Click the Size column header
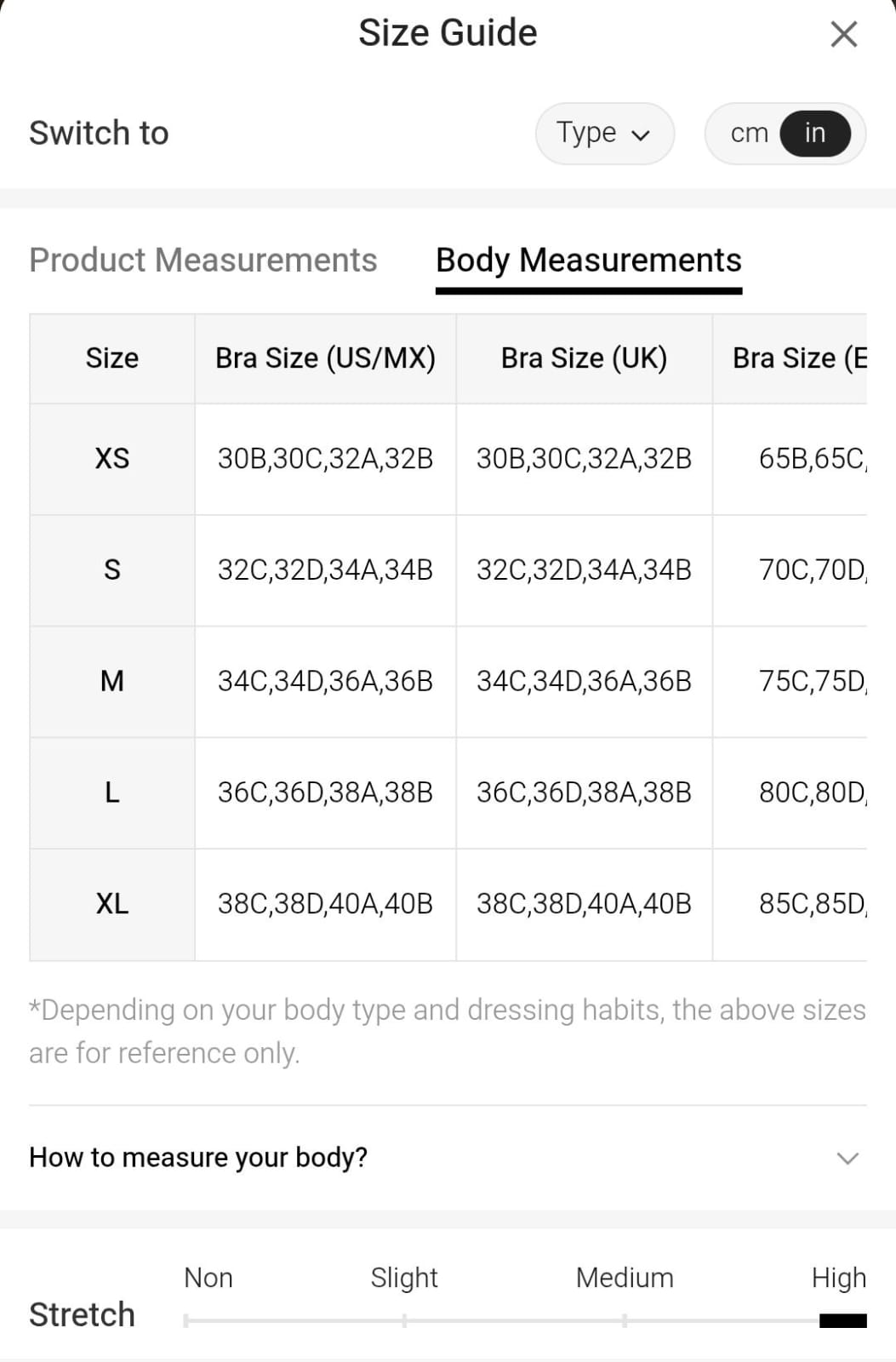The width and height of the screenshot is (896, 1362). [x=112, y=358]
